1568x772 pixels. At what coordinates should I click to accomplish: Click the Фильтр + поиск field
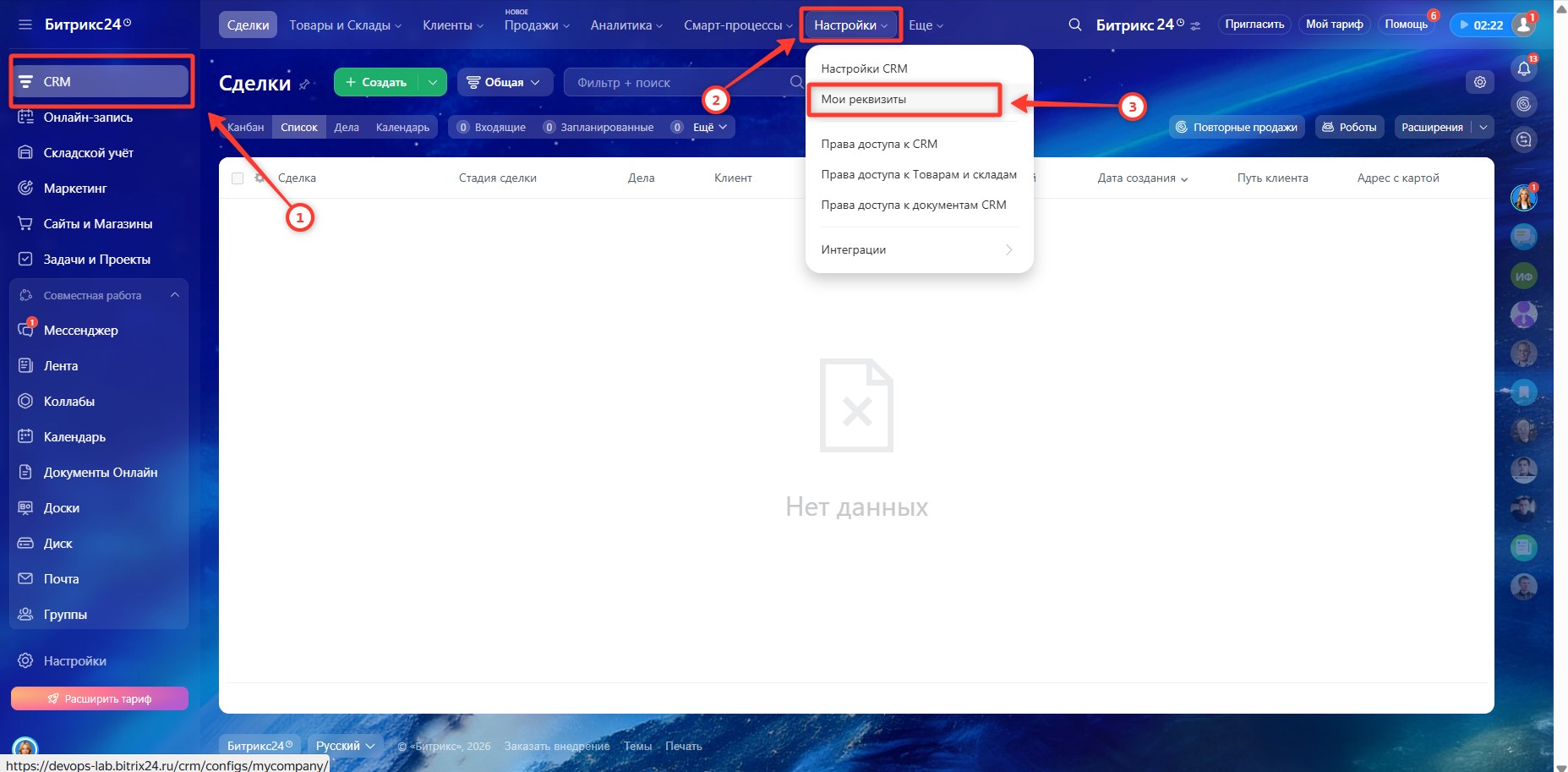676,82
